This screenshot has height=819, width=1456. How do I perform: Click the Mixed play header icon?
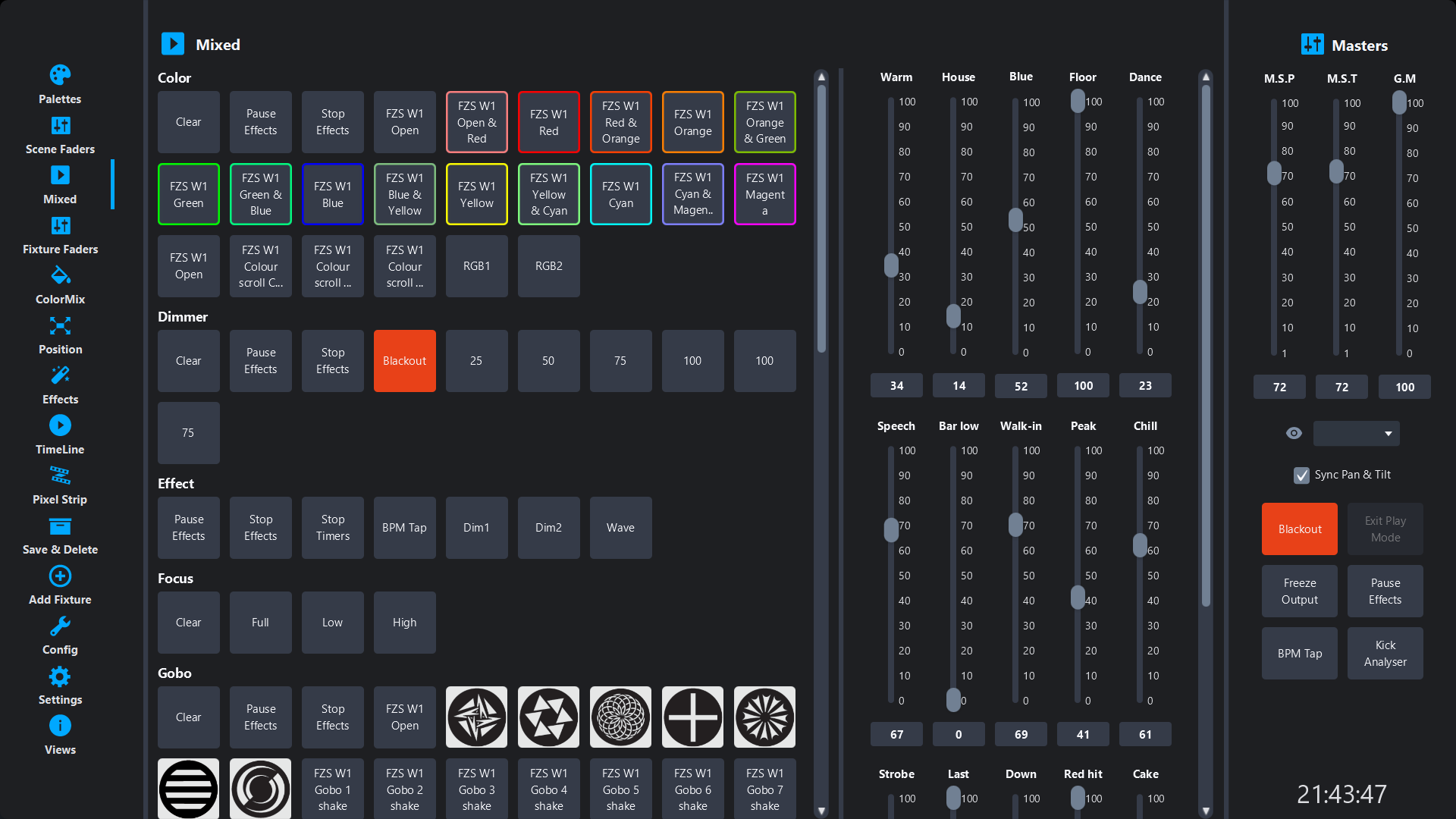pyautogui.click(x=173, y=44)
